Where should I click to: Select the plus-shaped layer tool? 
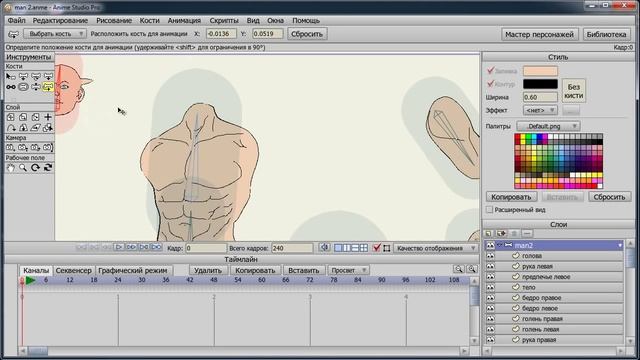coord(48,117)
